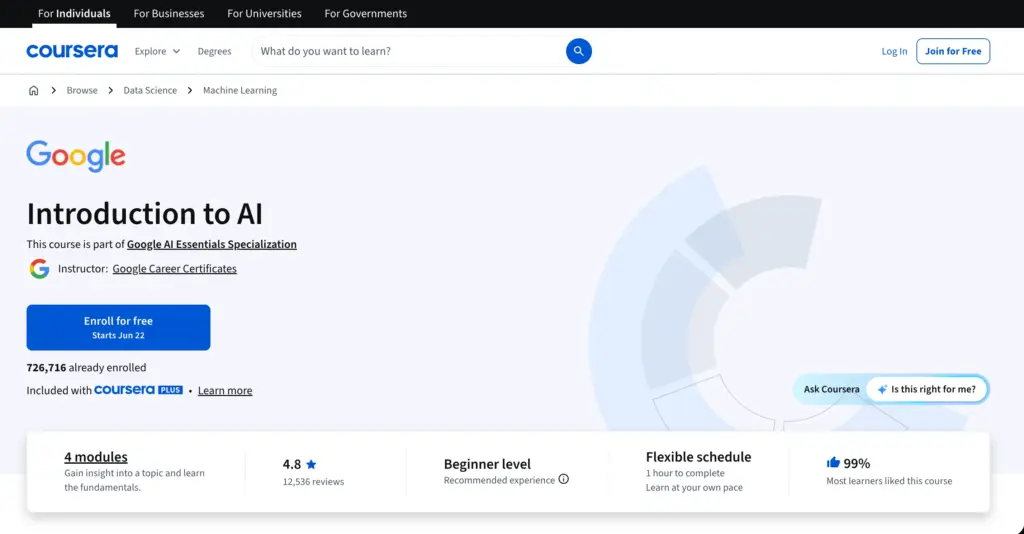This screenshot has height=534, width=1024.
Task: Click the blue star rating icon
Action: (312, 464)
